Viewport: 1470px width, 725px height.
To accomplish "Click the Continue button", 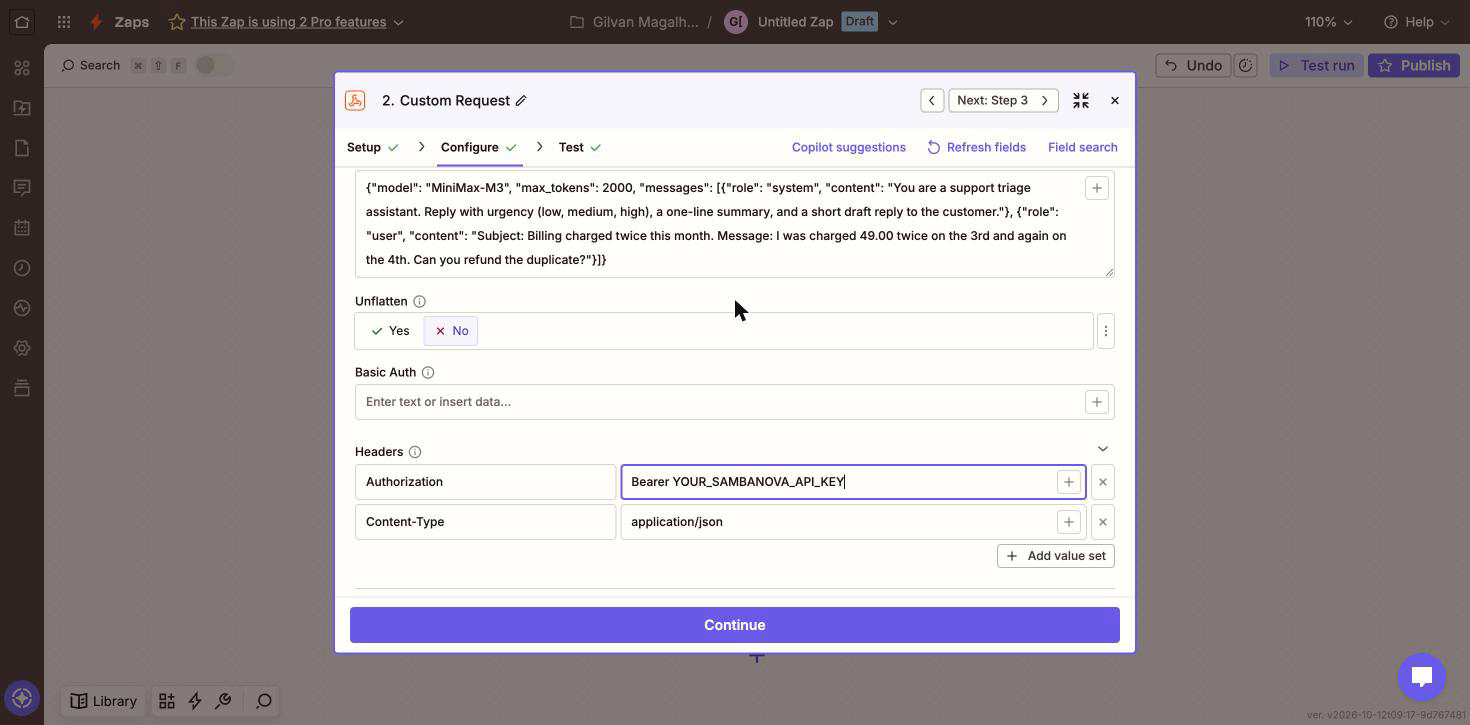I will (x=735, y=625).
